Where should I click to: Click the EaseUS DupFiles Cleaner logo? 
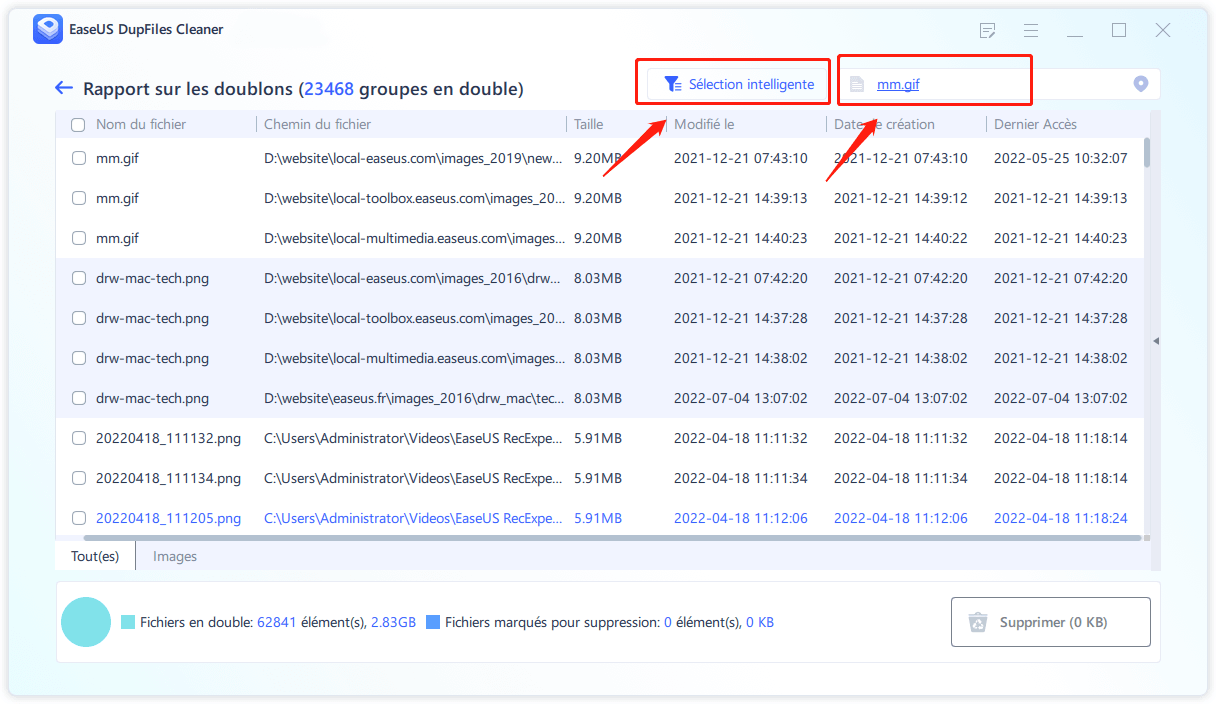coord(47,30)
